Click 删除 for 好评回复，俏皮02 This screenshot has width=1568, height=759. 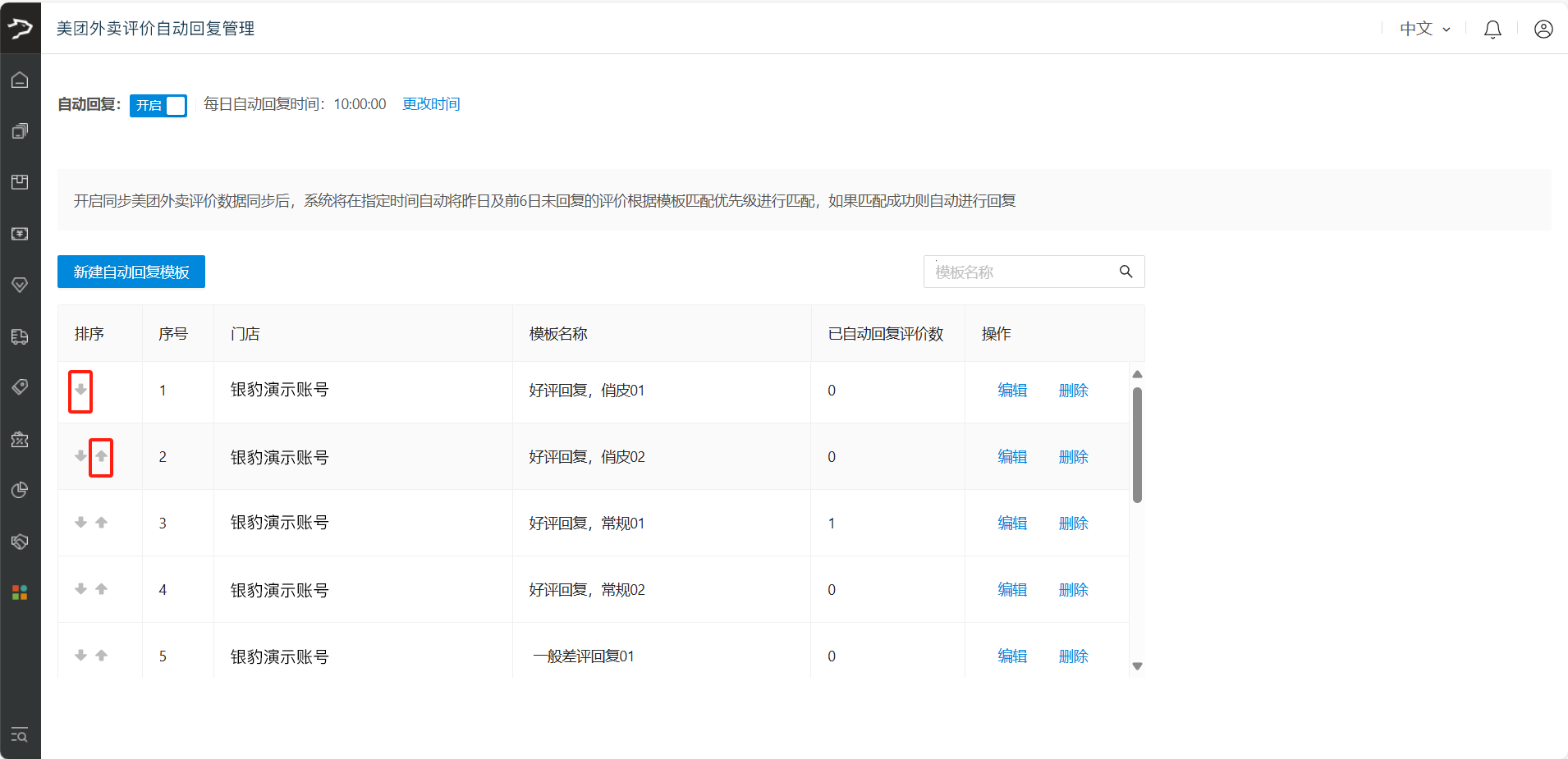click(x=1073, y=457)
